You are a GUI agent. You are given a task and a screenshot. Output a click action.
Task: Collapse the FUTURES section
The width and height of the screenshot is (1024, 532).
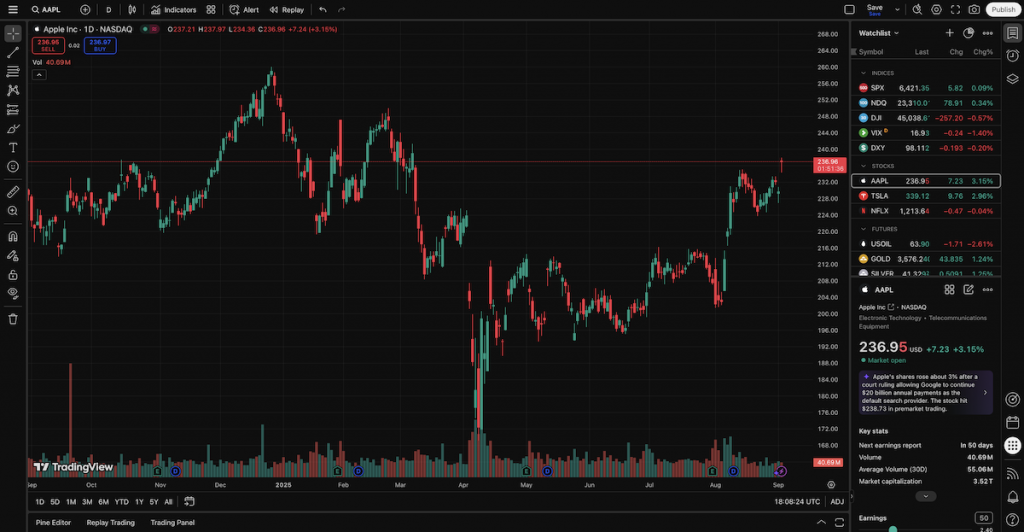(x=863, y=229)
